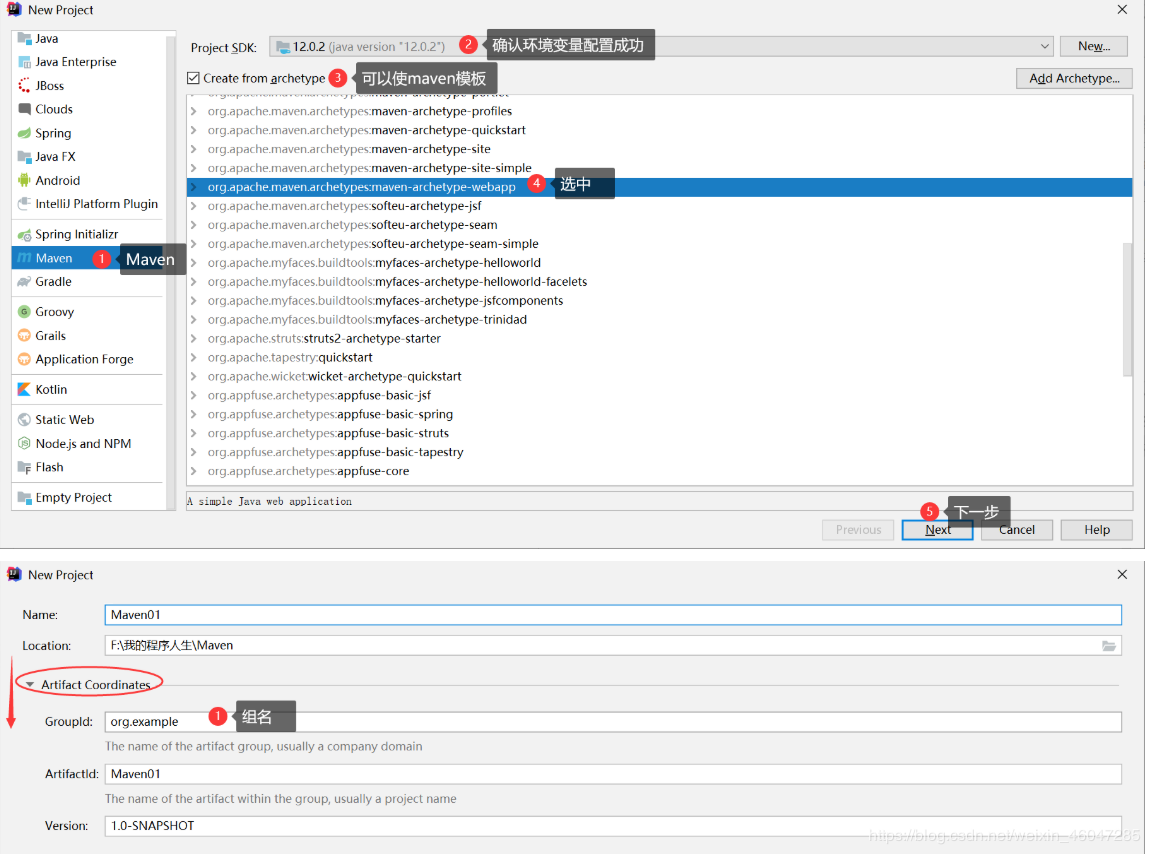The image size is (1150, 854).
Task: Select the Spring leaf icon
Action: tap(24, 134)
